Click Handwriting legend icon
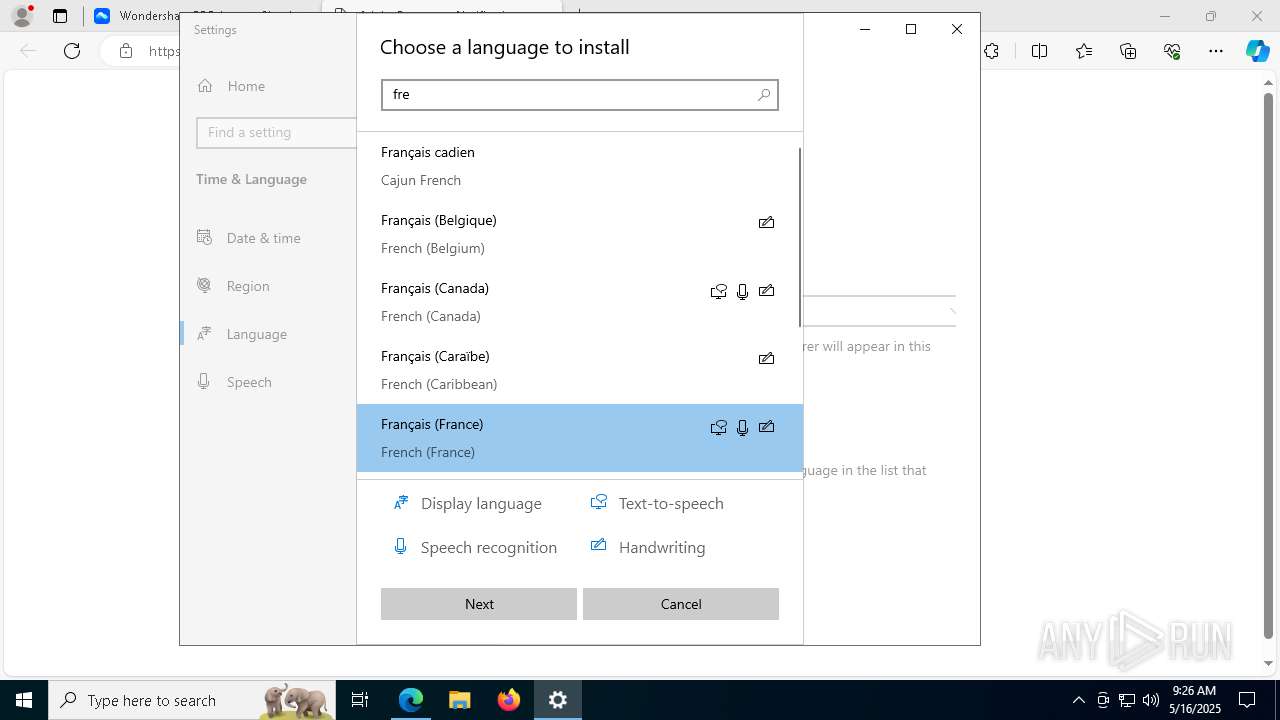 pos(598,546)
